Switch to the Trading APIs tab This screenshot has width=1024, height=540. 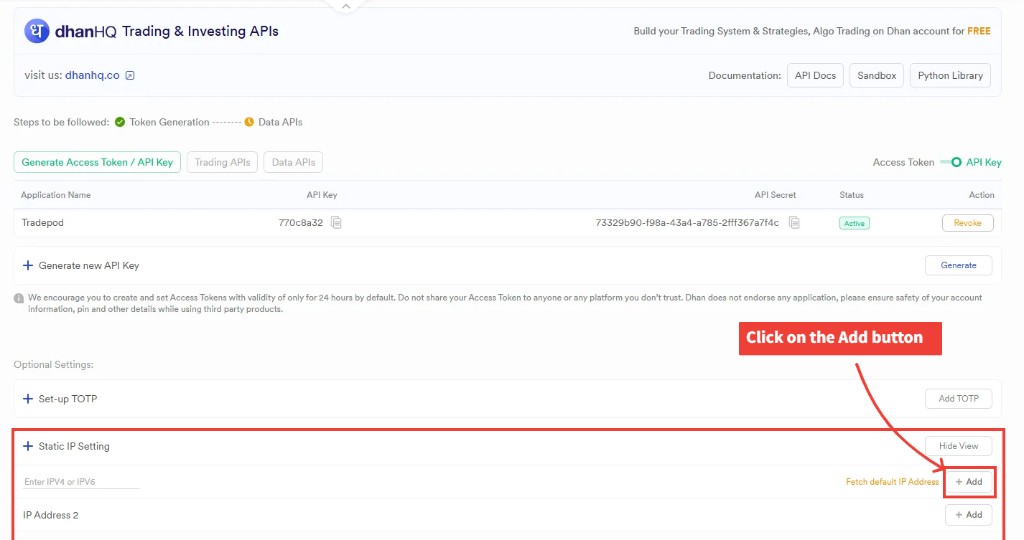[222, 163]
